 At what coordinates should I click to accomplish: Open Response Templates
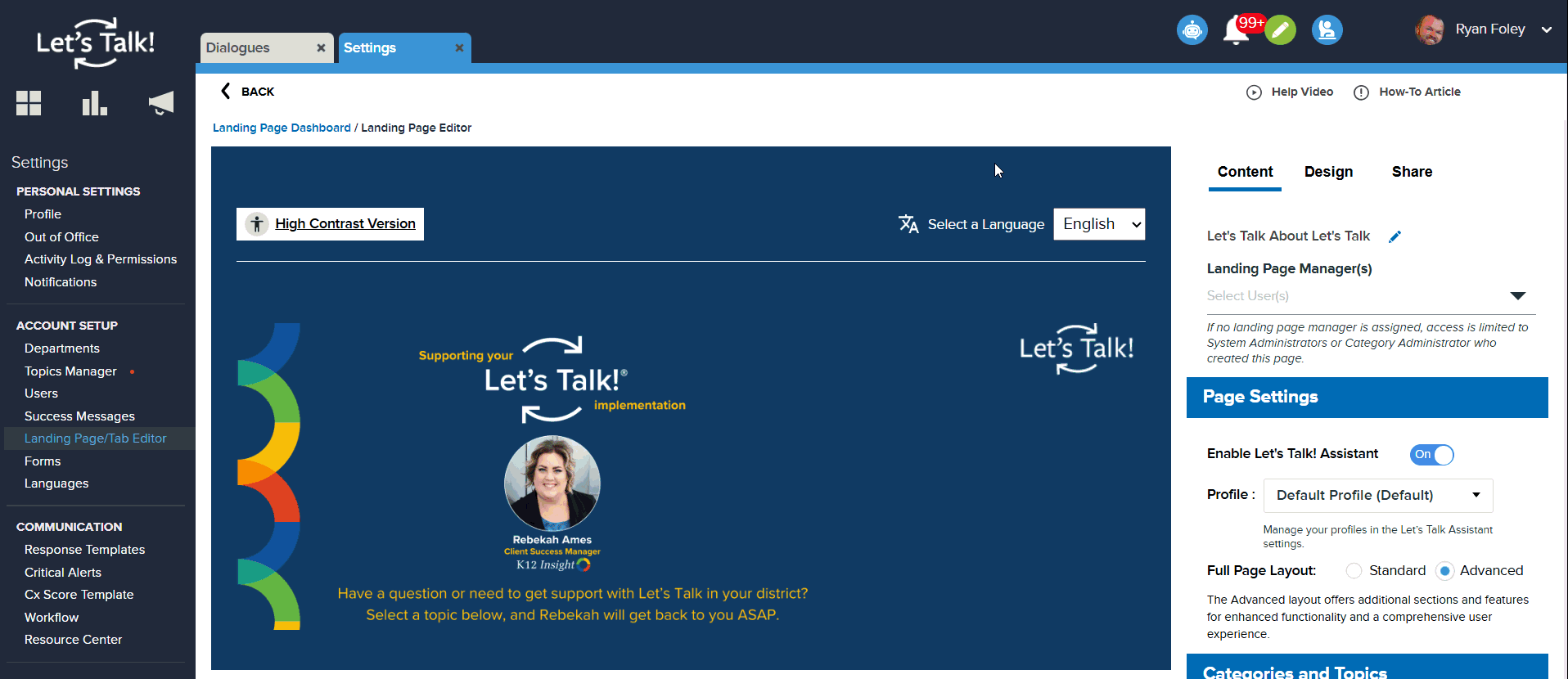click(84, 550)
